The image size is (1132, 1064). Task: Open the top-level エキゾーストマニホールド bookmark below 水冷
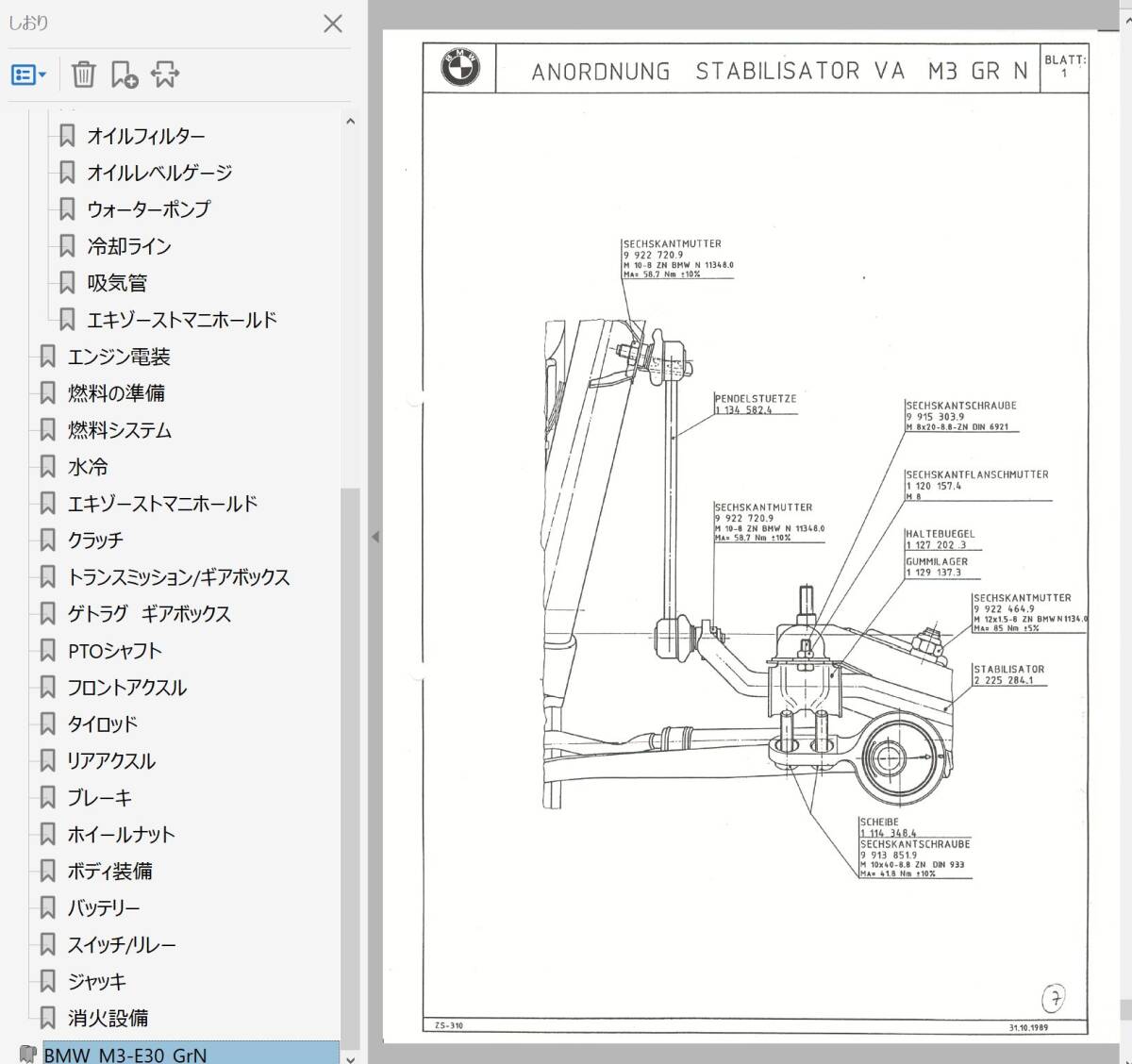click(x=162, y=504)
